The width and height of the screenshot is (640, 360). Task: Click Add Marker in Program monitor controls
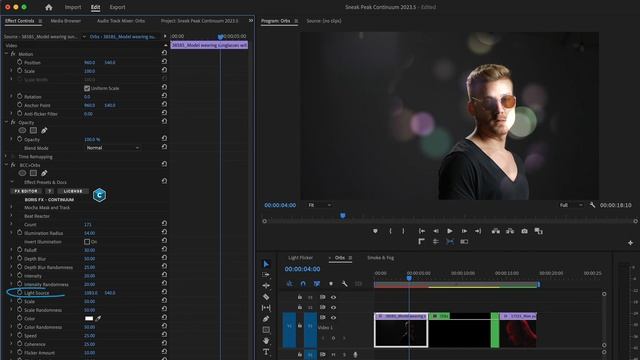pos(375,231)
